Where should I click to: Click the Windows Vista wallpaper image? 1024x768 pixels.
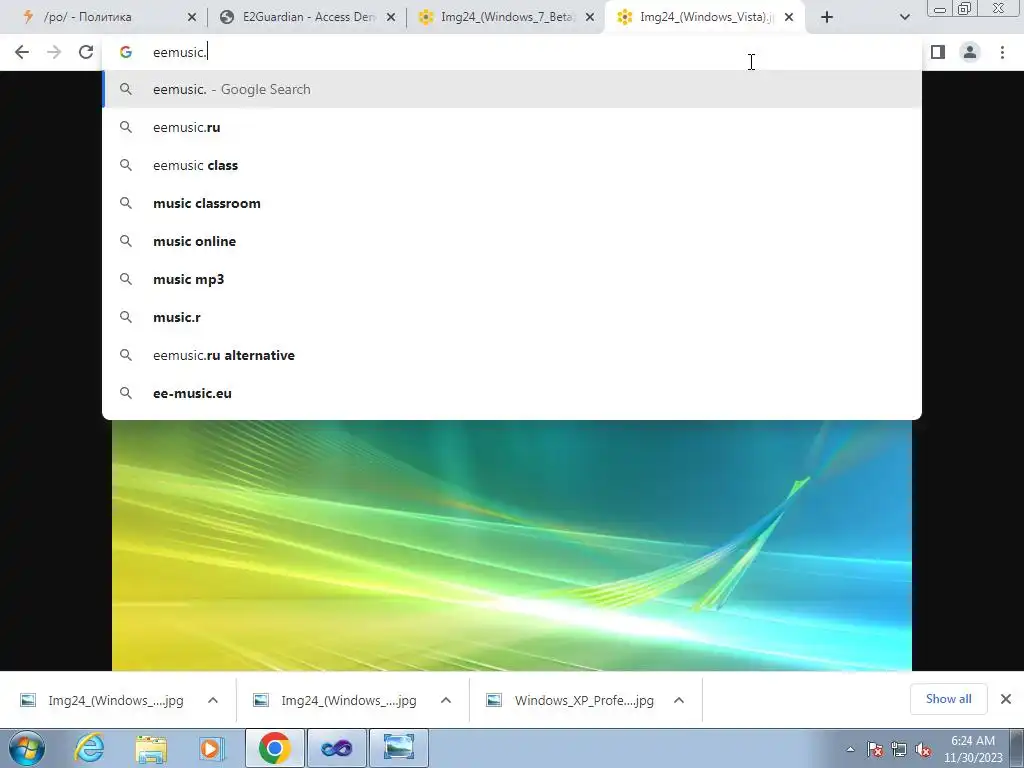pyautogui.click(x=512, y=545)
